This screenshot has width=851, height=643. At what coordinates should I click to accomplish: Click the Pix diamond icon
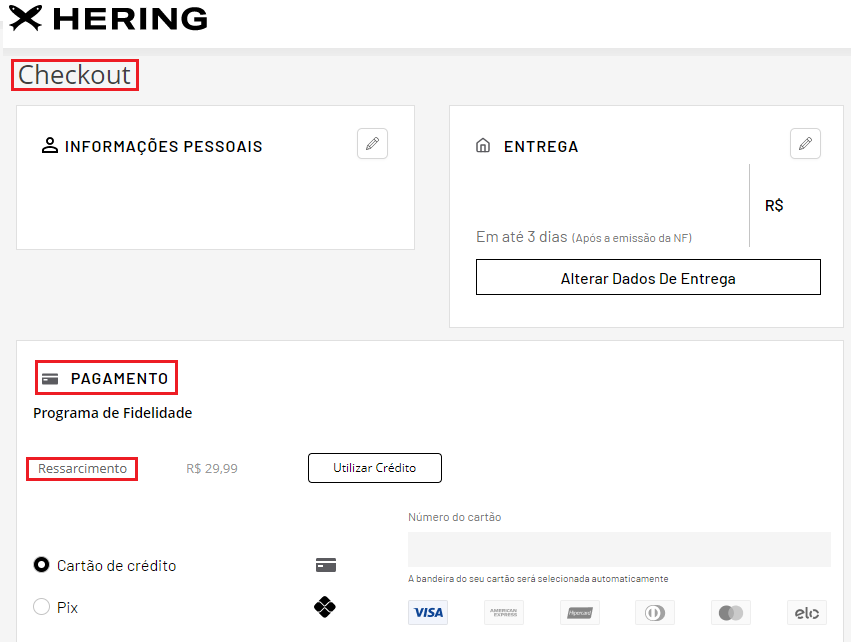coord(325,607)
